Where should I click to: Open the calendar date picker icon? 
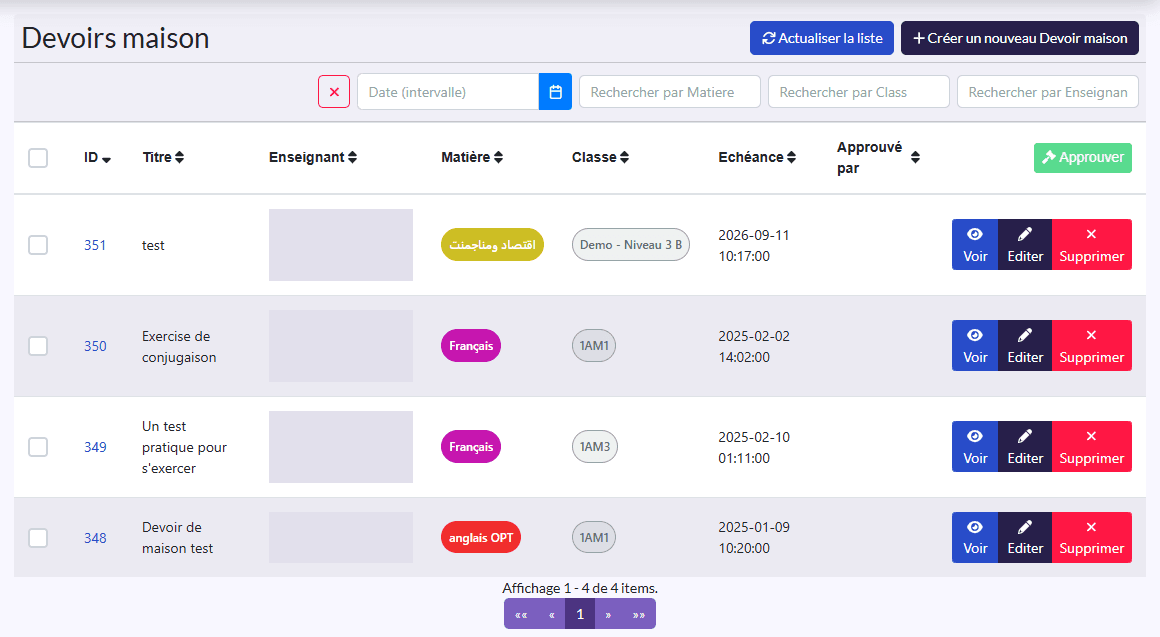(555, 92)
